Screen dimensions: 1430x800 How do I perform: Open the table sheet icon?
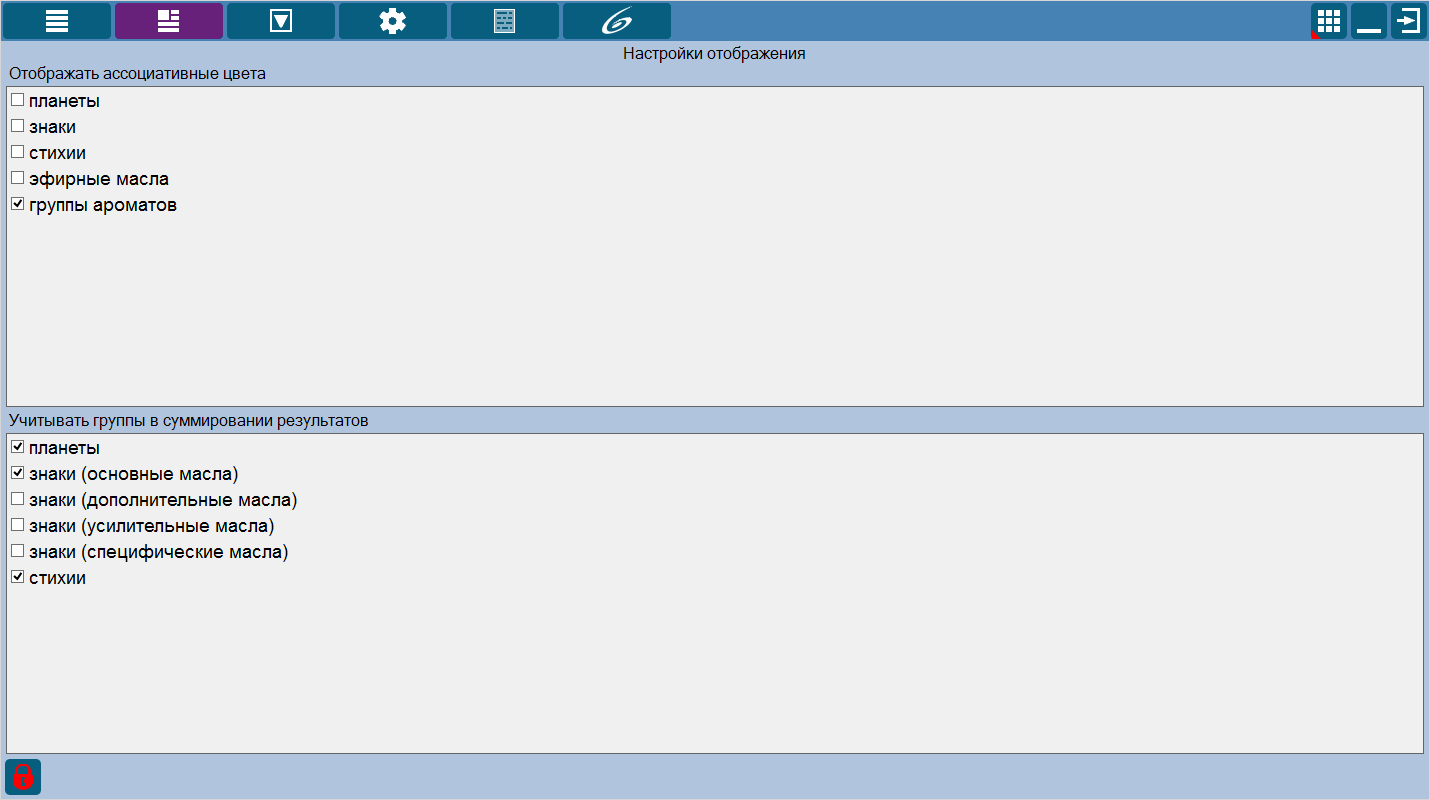click(505, 21)
